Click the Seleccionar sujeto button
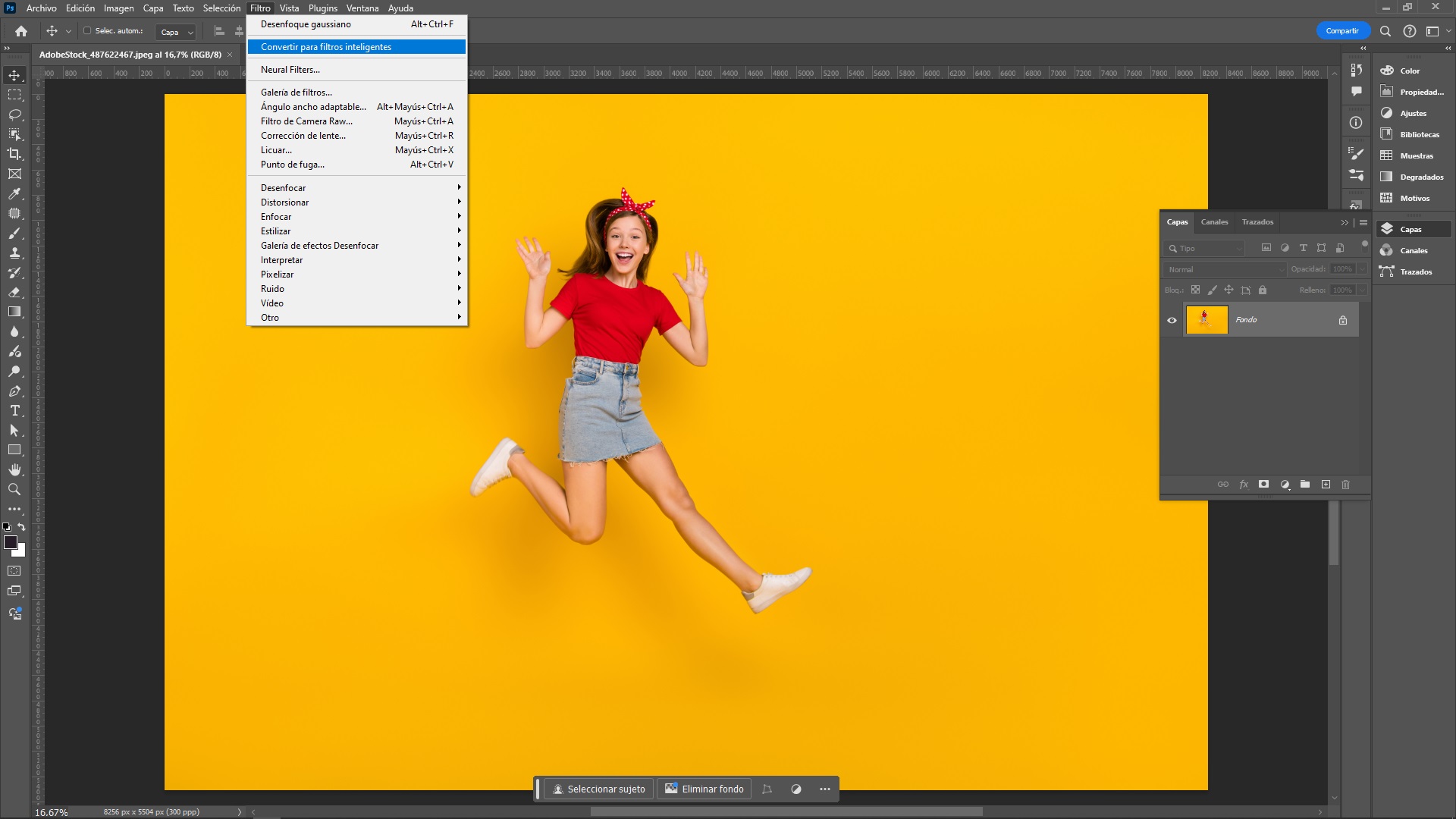The image size is (1456, 819). (x=599, y=789)
